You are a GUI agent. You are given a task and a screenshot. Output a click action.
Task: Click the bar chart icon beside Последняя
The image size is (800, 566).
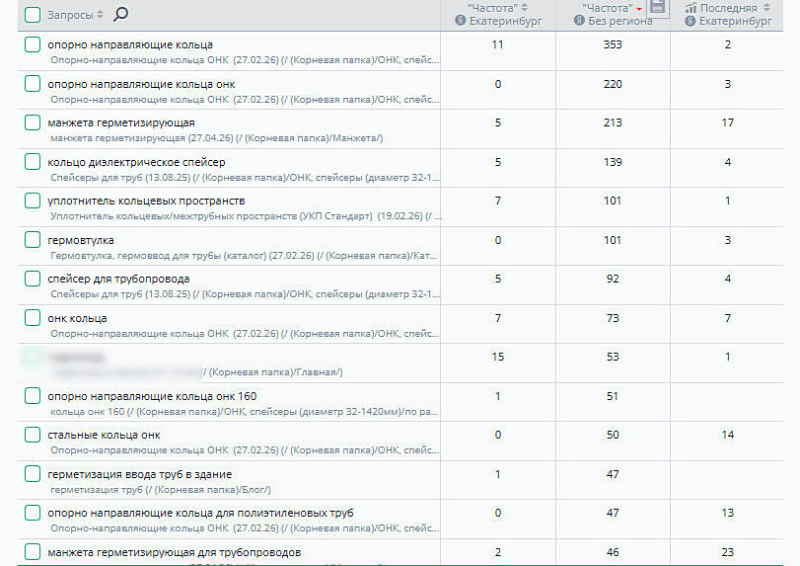[690, 8]
